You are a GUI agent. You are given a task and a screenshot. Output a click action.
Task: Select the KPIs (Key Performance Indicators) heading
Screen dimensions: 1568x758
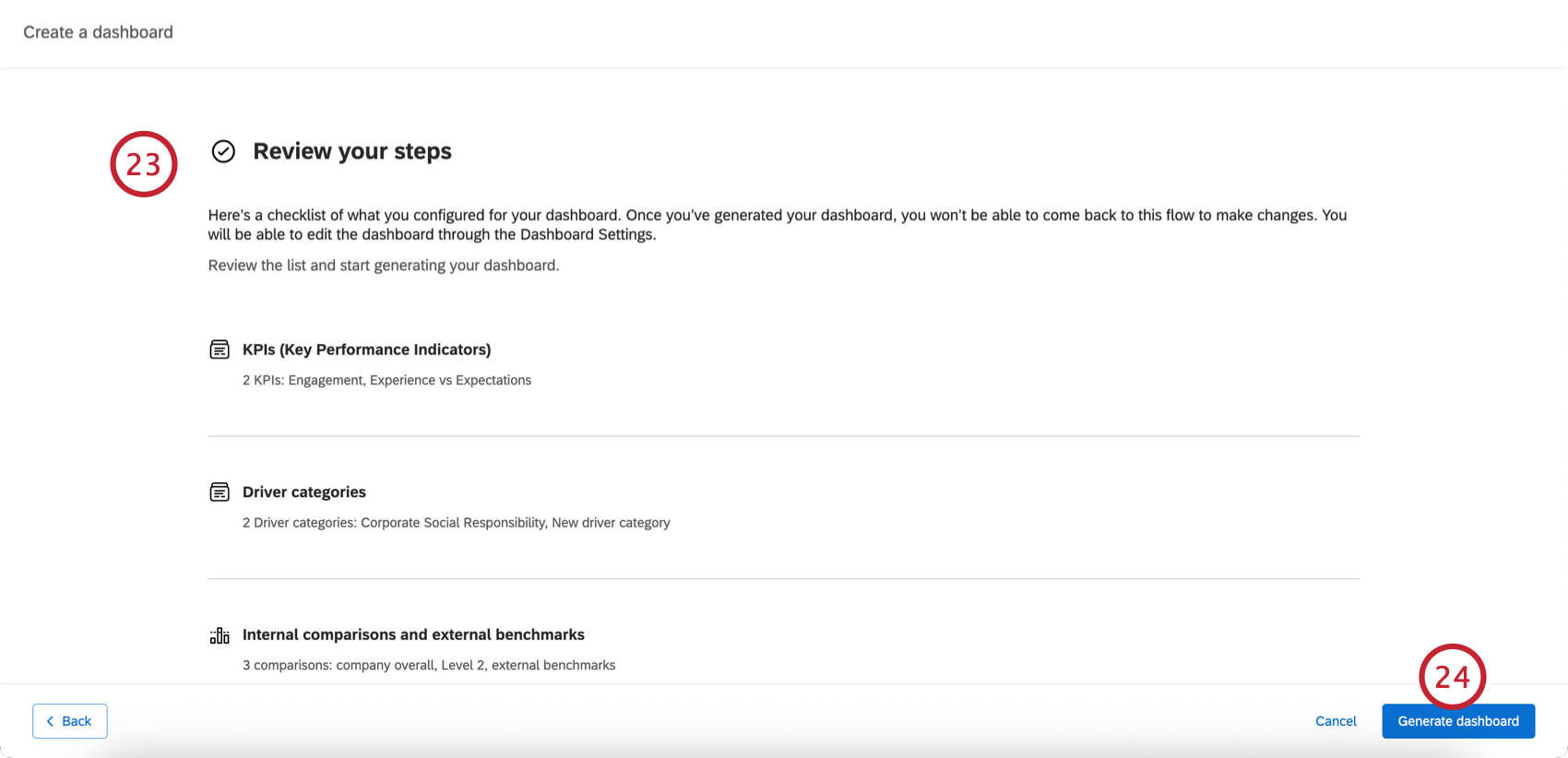(x=366, y=349)
